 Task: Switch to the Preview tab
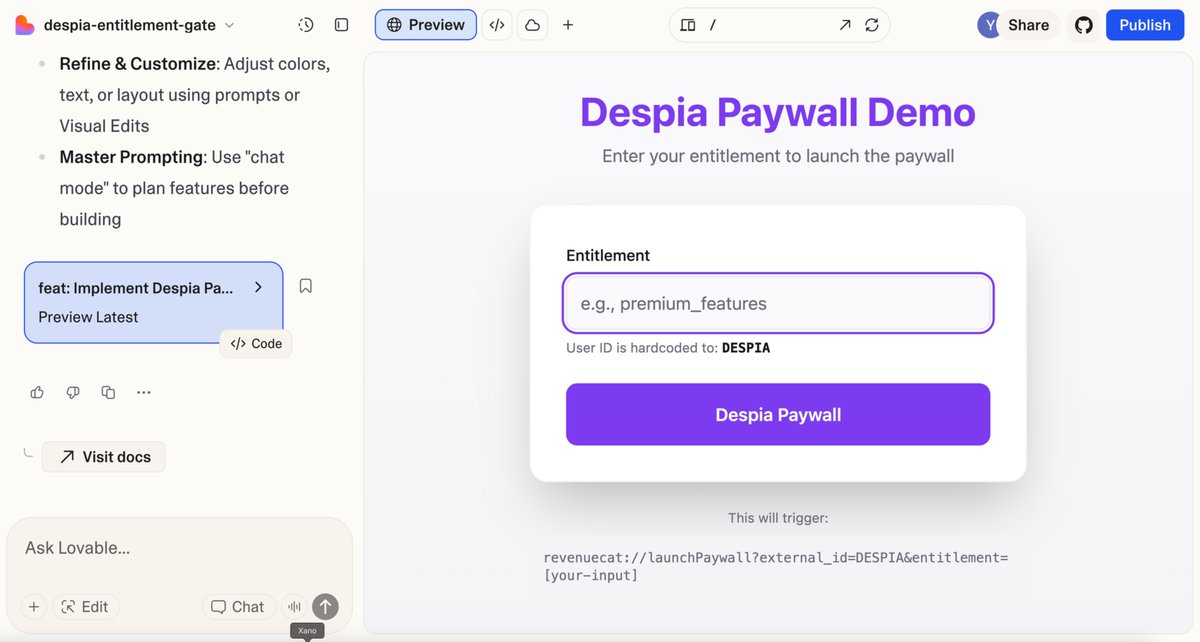(426, 25)
